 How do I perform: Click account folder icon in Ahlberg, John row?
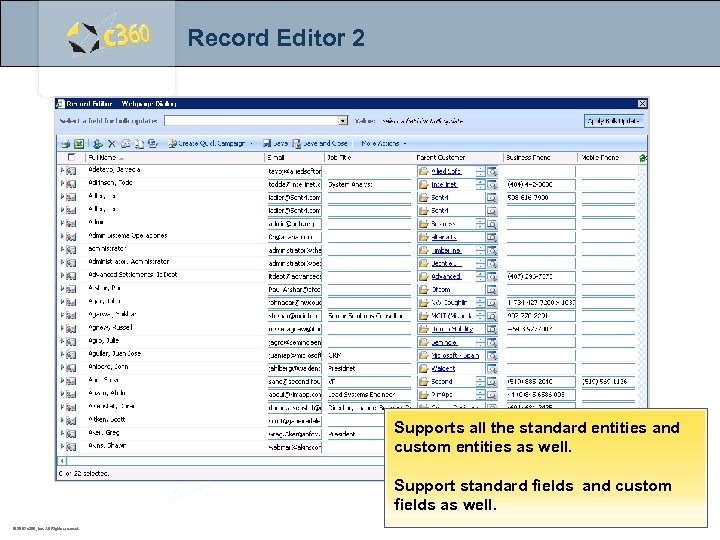click(423, 368)
